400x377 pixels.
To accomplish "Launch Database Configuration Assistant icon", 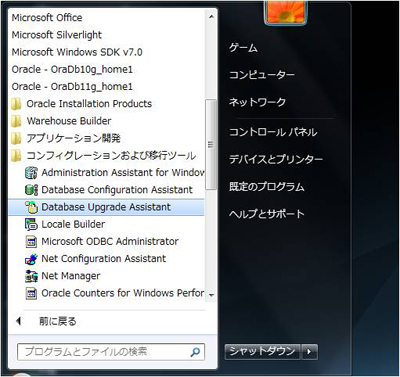I will tap(31, 190).
